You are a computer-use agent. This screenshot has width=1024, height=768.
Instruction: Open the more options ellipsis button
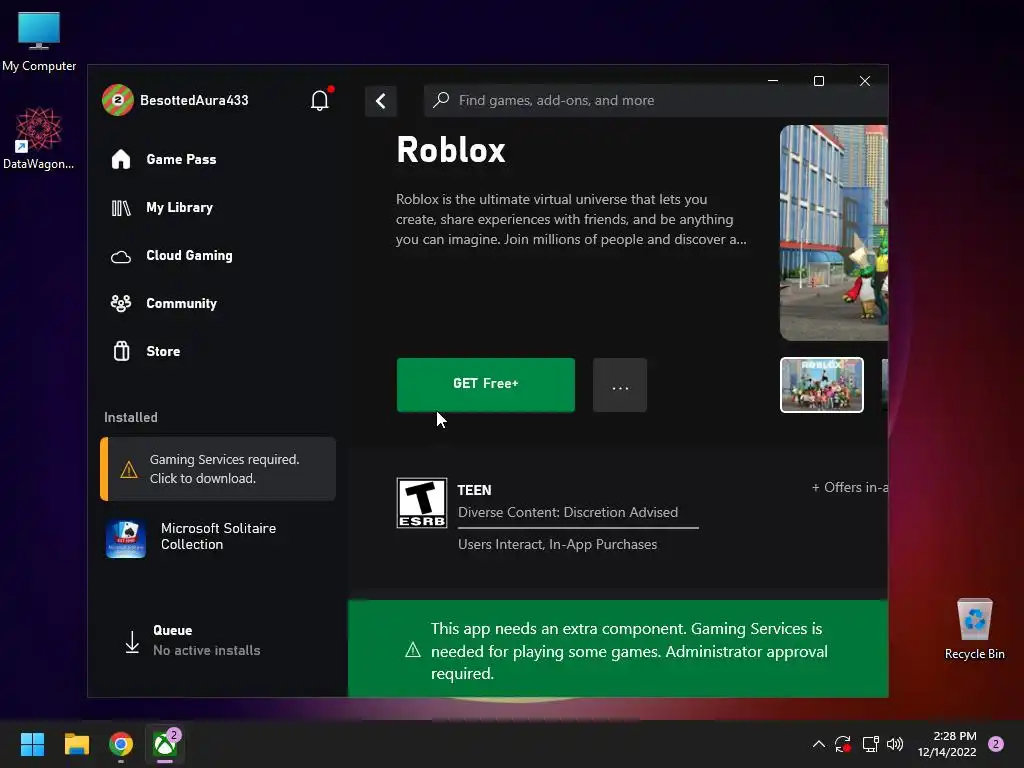620,385
